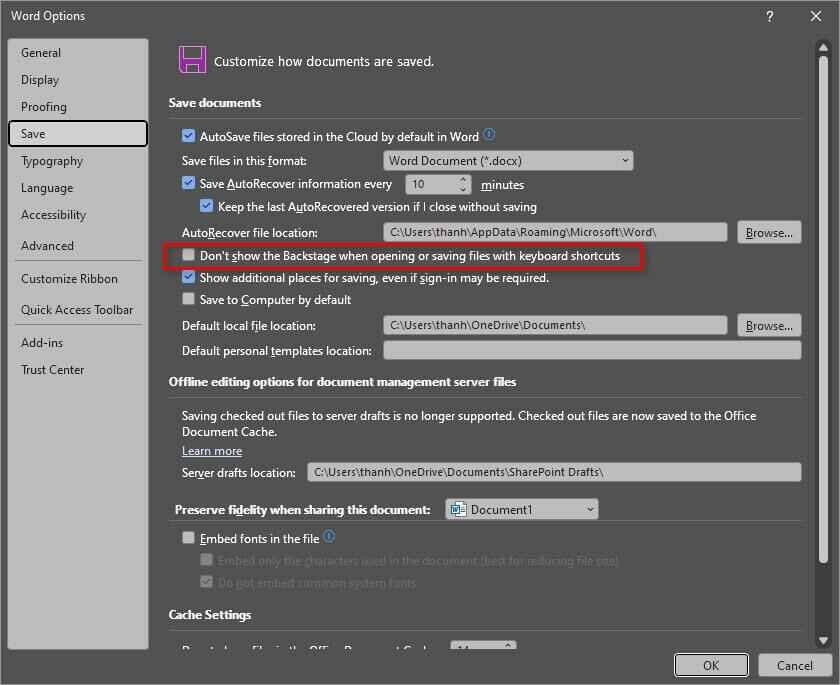Open the General options category
840x685 pixels.
pyautogui.click(x=78, y=53)
